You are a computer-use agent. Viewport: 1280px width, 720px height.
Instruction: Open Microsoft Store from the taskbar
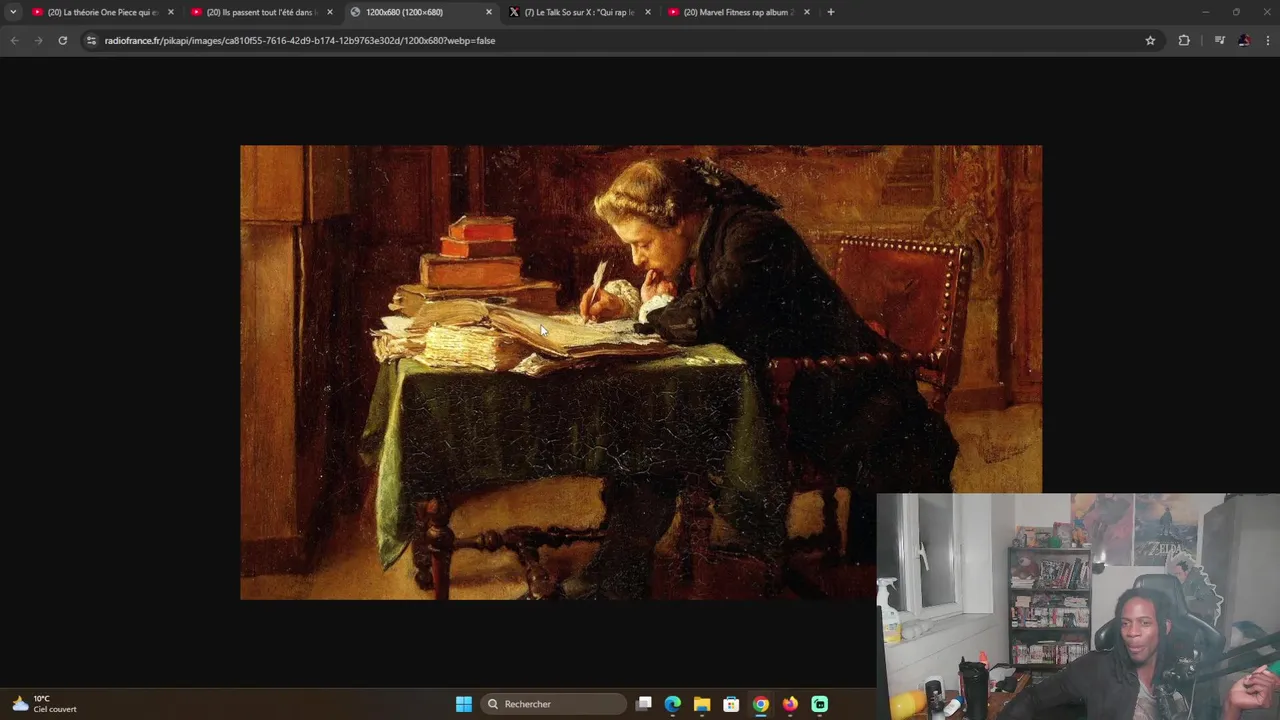[731, 704]
